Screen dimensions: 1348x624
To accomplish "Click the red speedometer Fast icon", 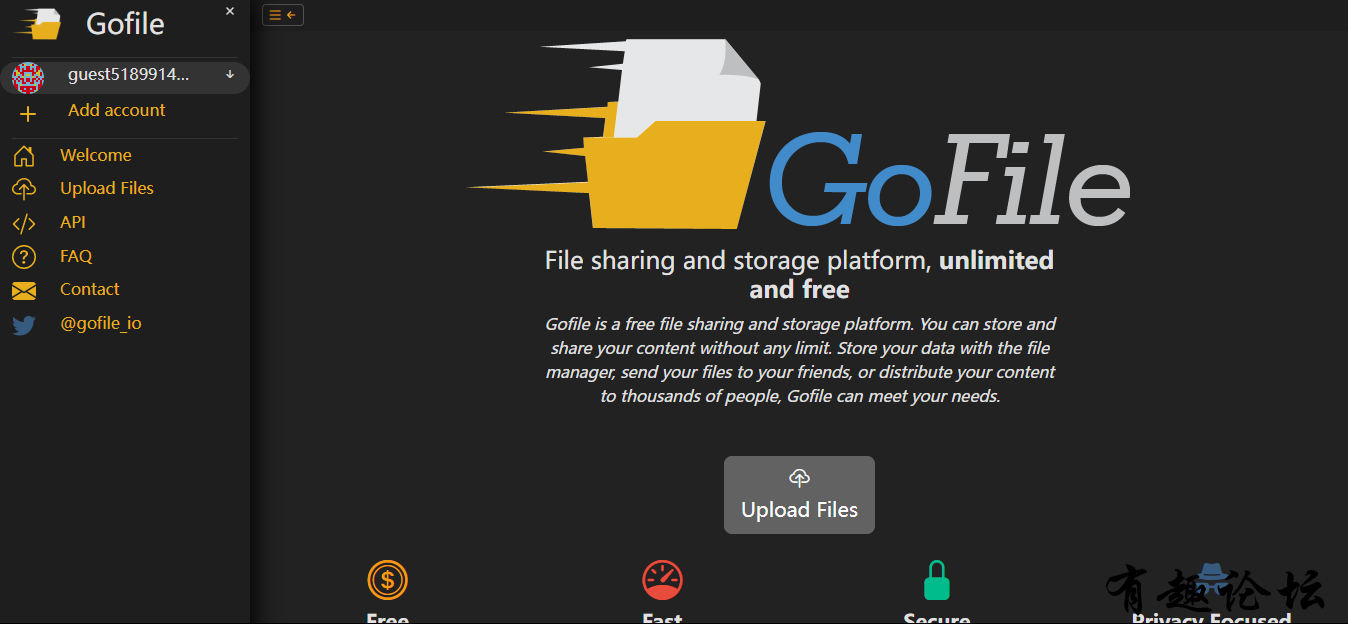I will 662,580.
